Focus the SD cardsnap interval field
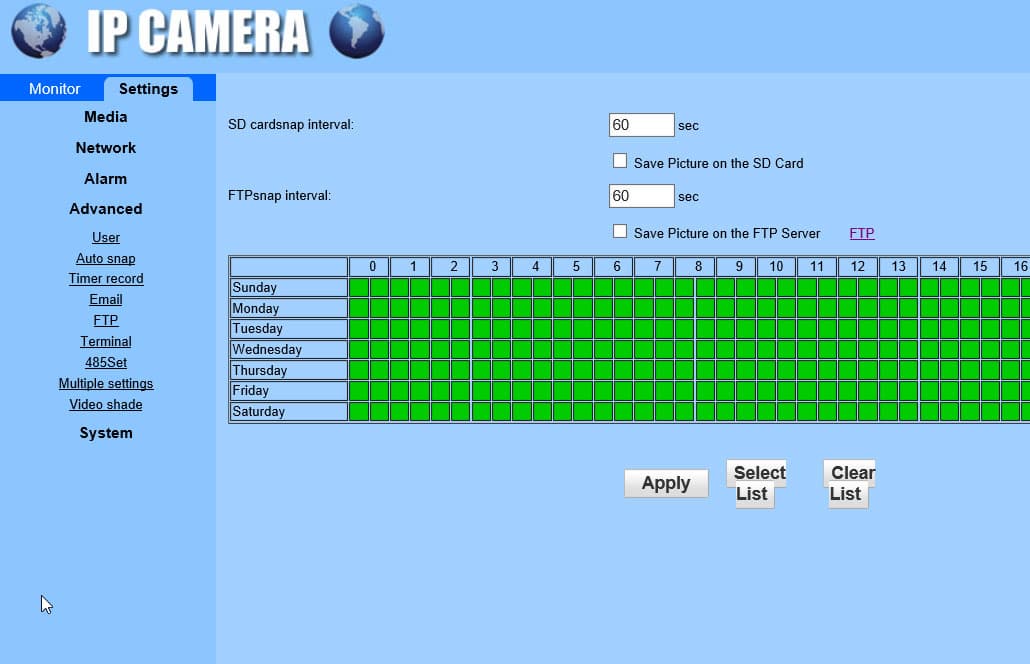The image size is (1030, 664). pyautogui.click(x=641, y=125)
